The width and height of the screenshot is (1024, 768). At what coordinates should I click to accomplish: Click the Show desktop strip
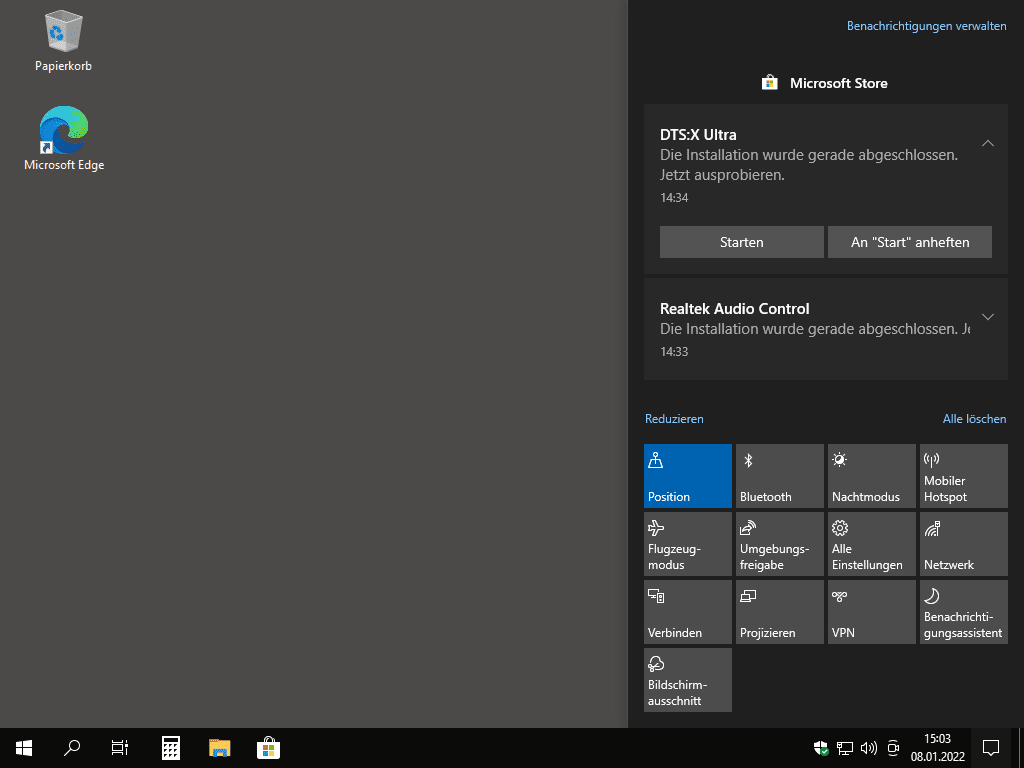(x=1021, y=748)
